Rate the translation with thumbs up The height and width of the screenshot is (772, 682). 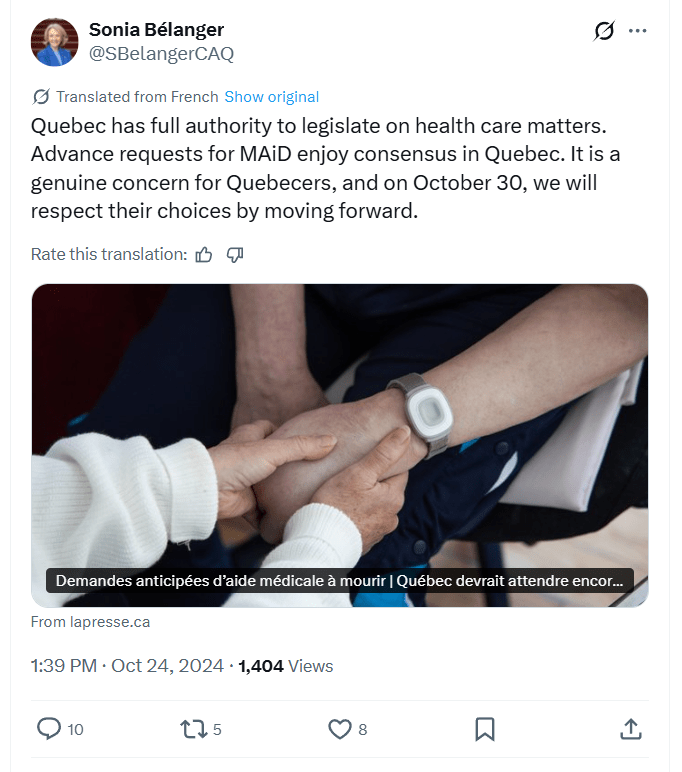tap(204, 254)
